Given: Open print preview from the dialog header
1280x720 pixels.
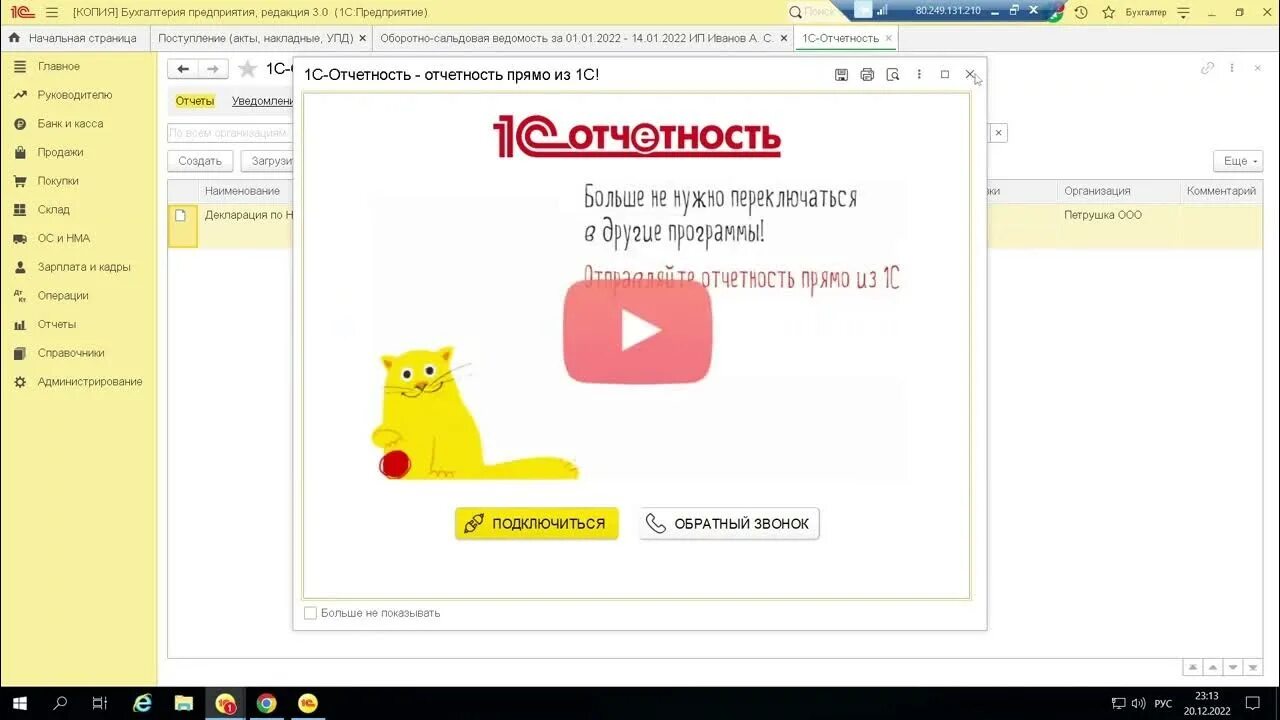Looking at the screenshot, I should (x=893, y=75).
